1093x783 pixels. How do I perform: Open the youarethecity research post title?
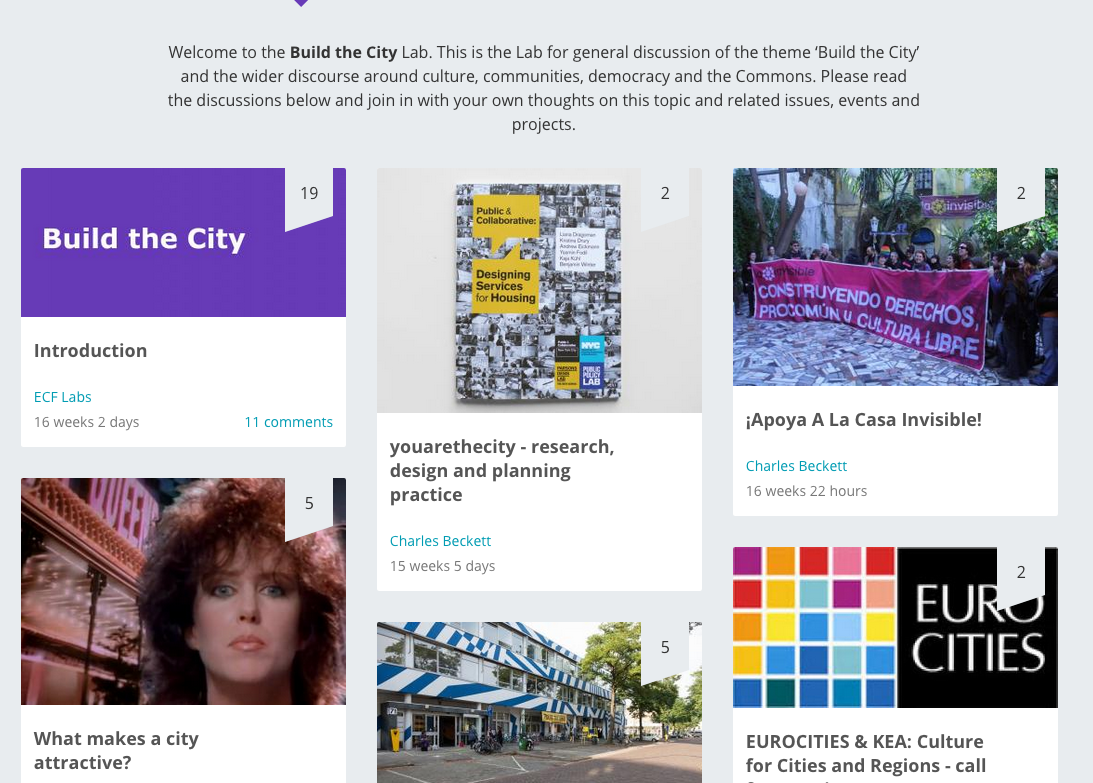pyautogui.click(x=501, y=470)
